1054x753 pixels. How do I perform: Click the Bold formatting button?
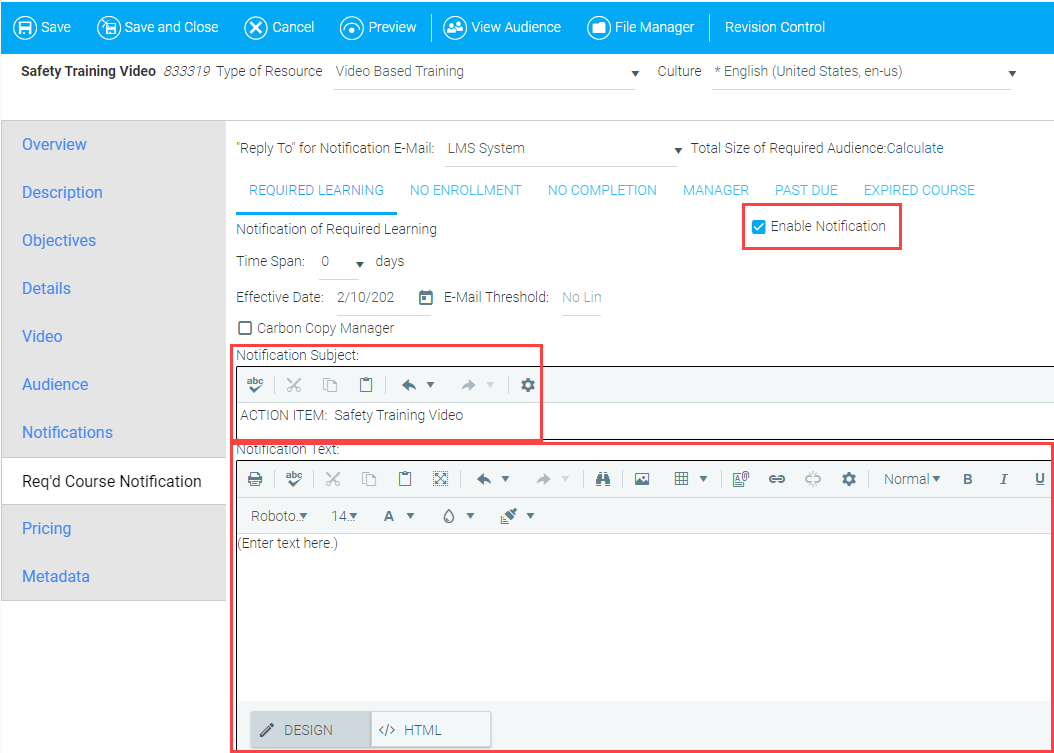pos(968,479)
